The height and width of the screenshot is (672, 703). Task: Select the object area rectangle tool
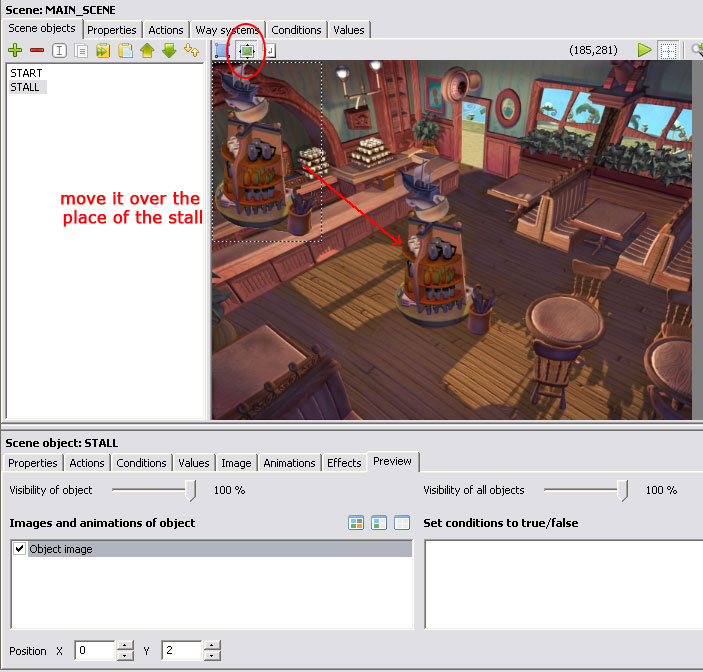pyautogui.click(x=222, y=51)
